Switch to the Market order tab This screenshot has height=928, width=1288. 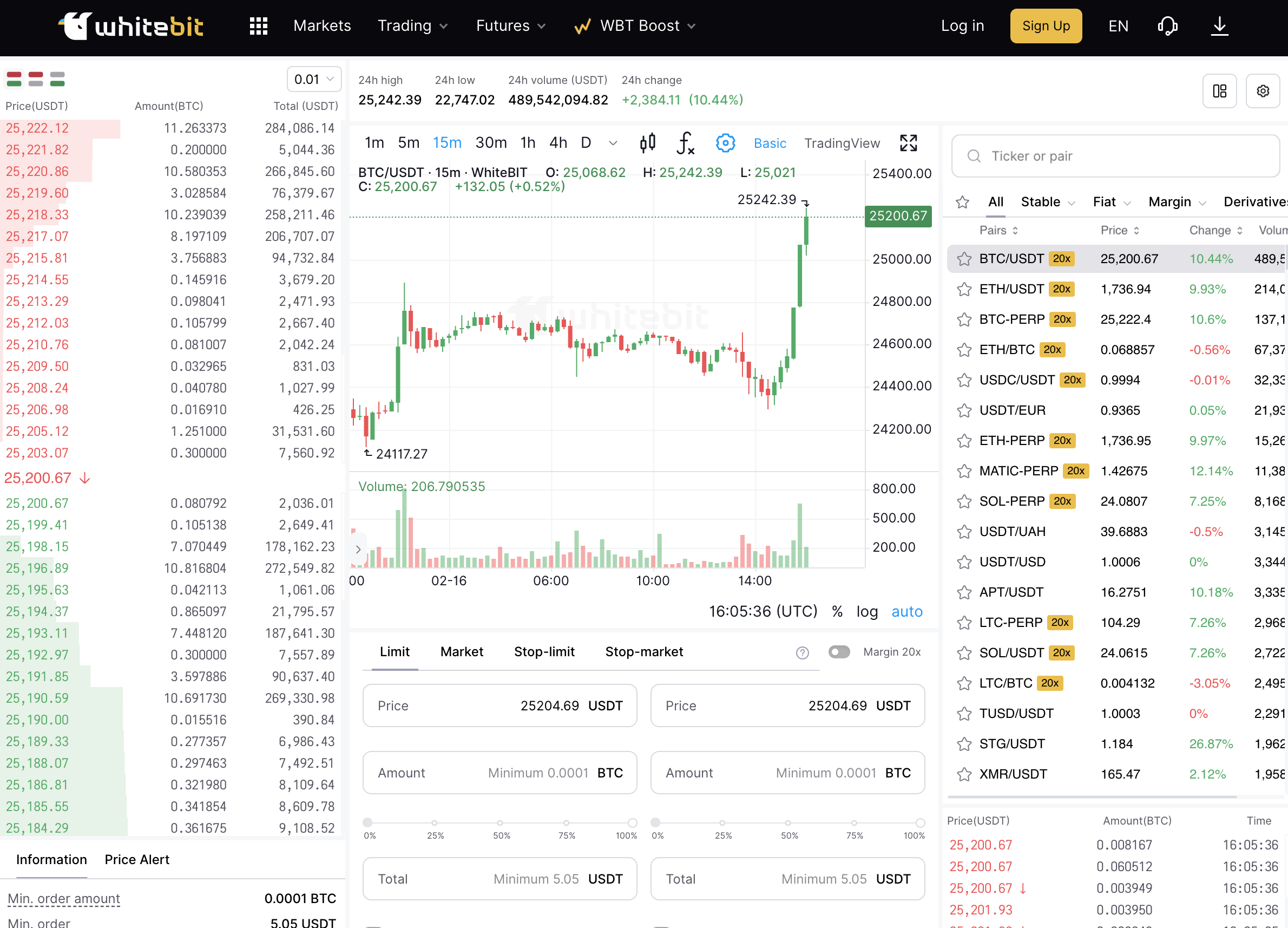(462, 652)
